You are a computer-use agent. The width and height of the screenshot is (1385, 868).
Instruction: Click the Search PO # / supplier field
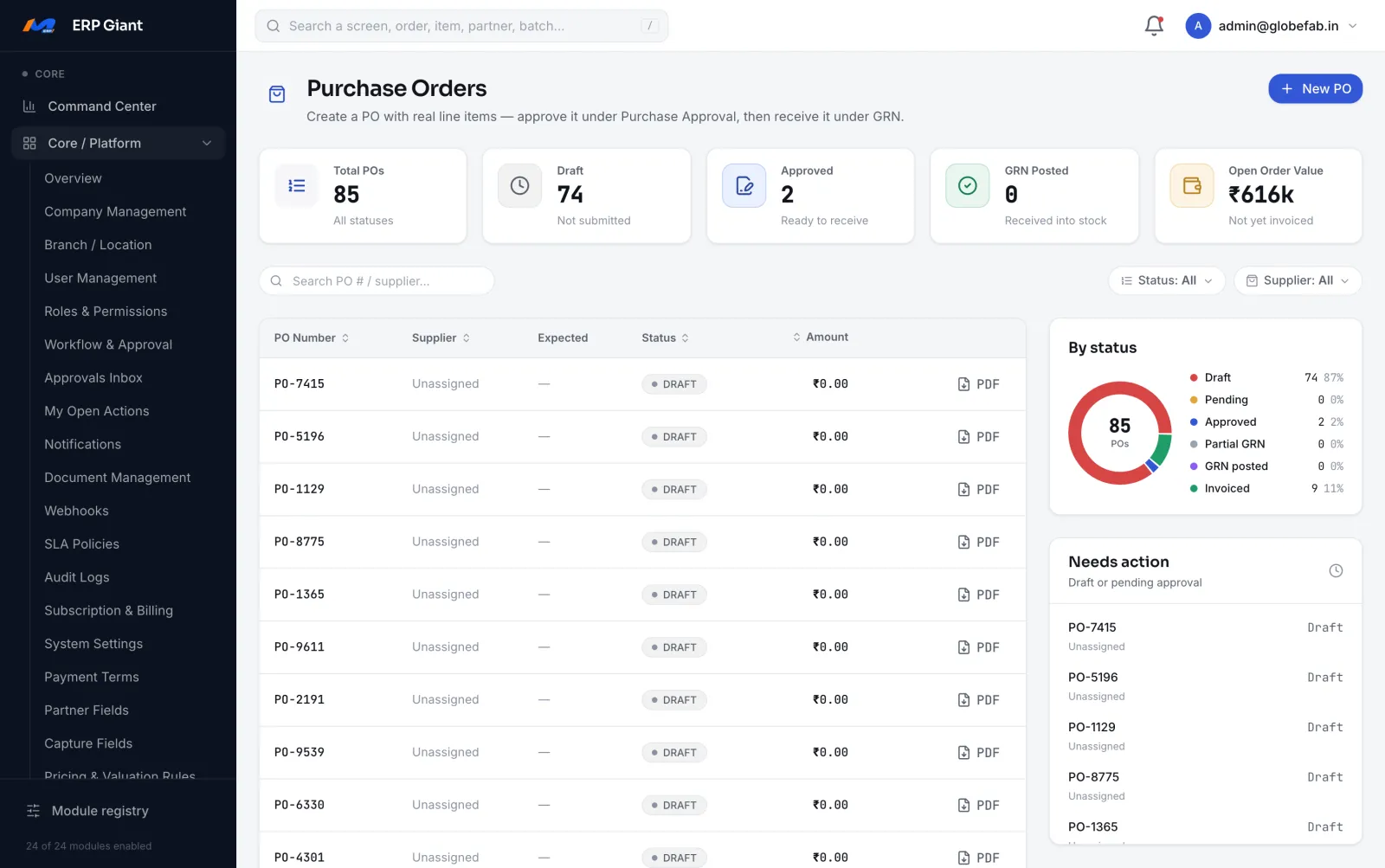coord(377,281)
